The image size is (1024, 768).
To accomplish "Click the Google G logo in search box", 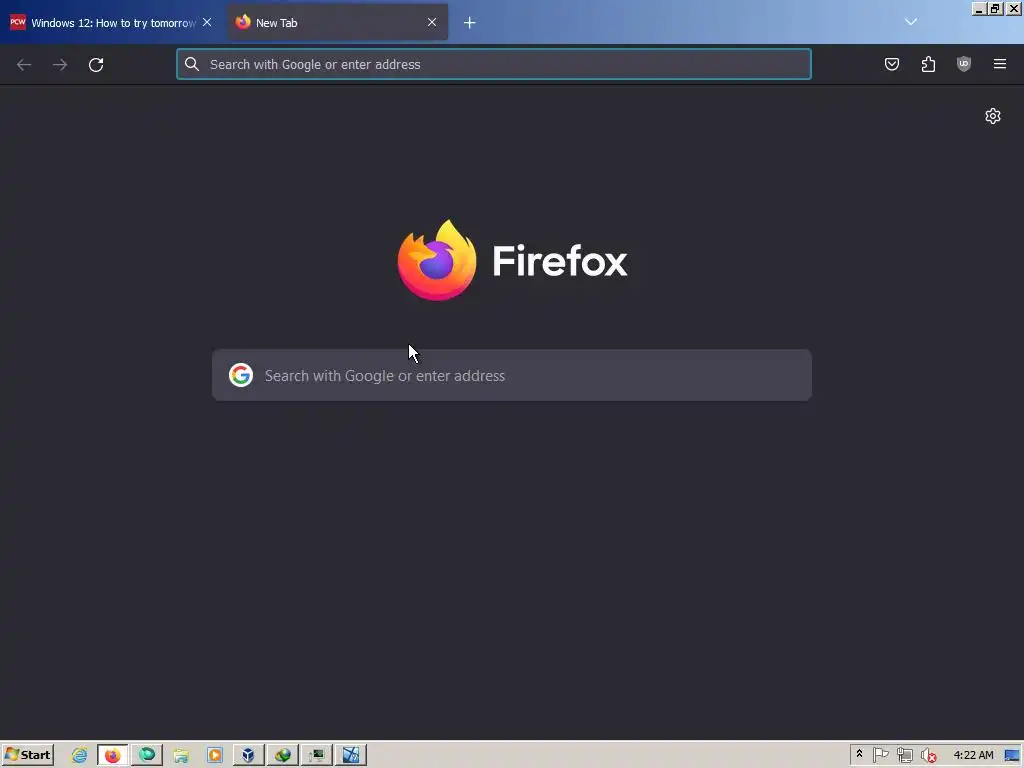I will (241, 375).
